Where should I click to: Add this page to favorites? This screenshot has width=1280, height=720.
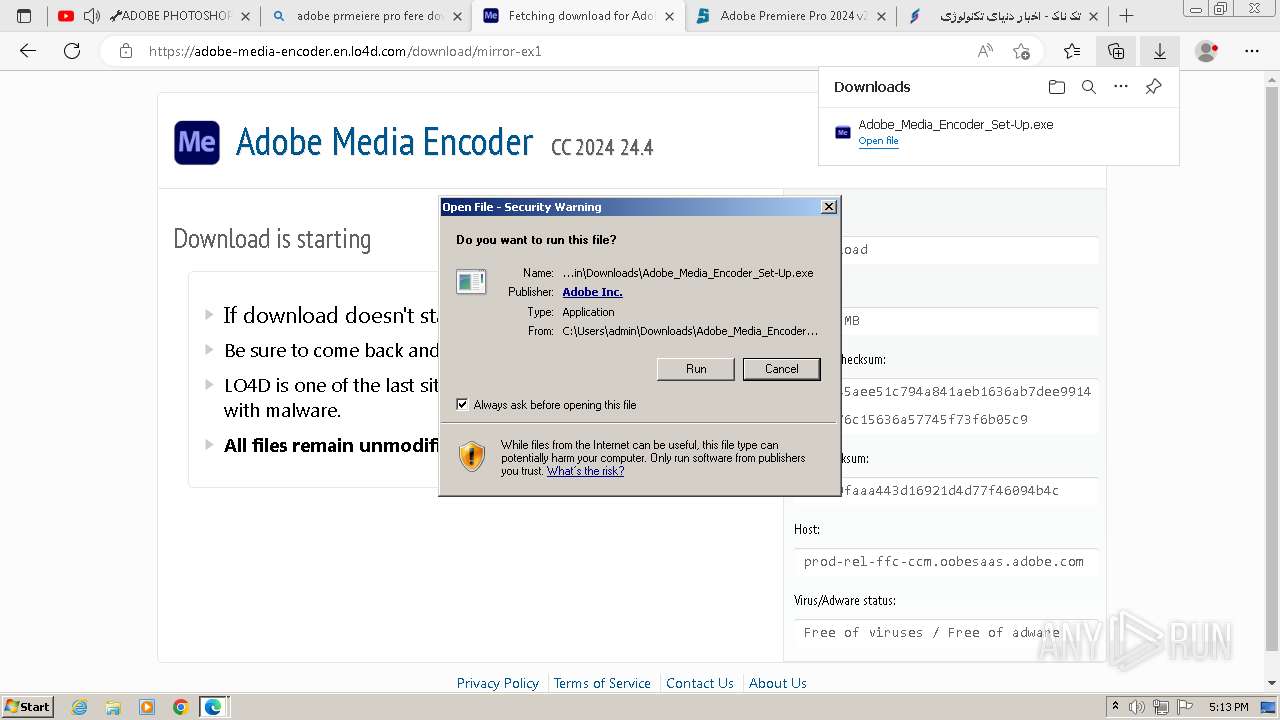point(1021,51)
